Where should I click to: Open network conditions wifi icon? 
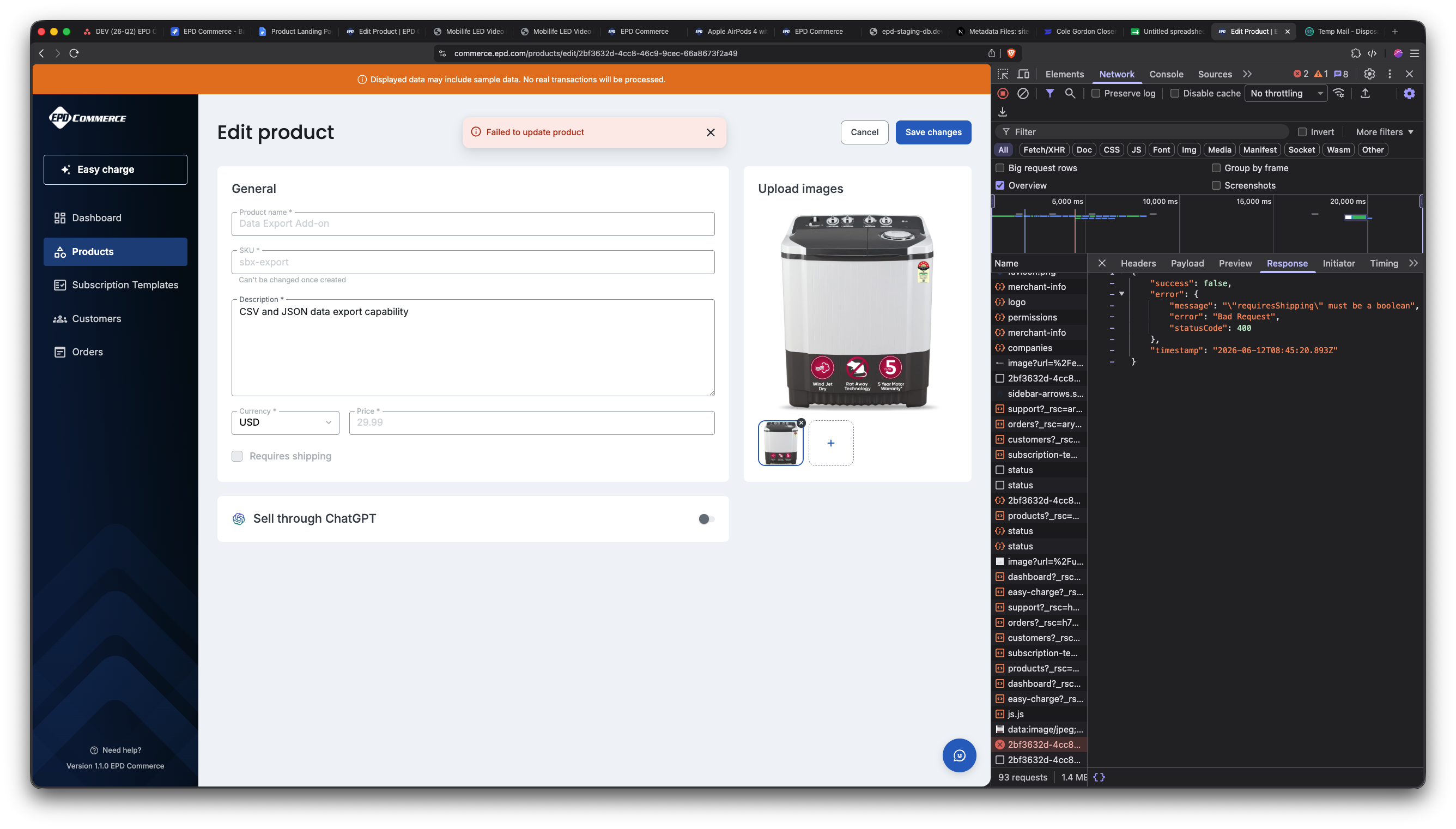1339,93
